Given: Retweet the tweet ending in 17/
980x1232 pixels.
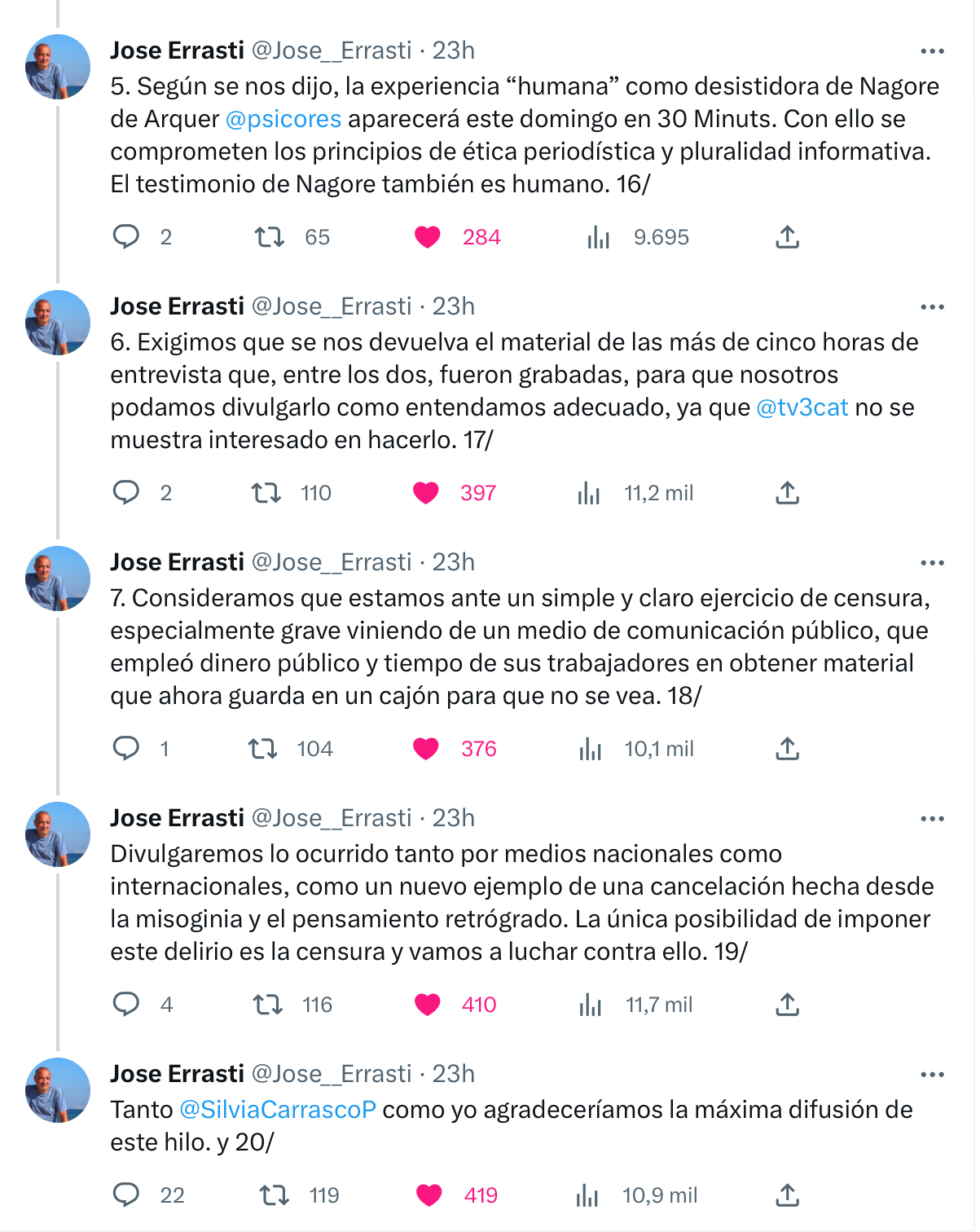Looking at the screenshot, I should point(266,493).
